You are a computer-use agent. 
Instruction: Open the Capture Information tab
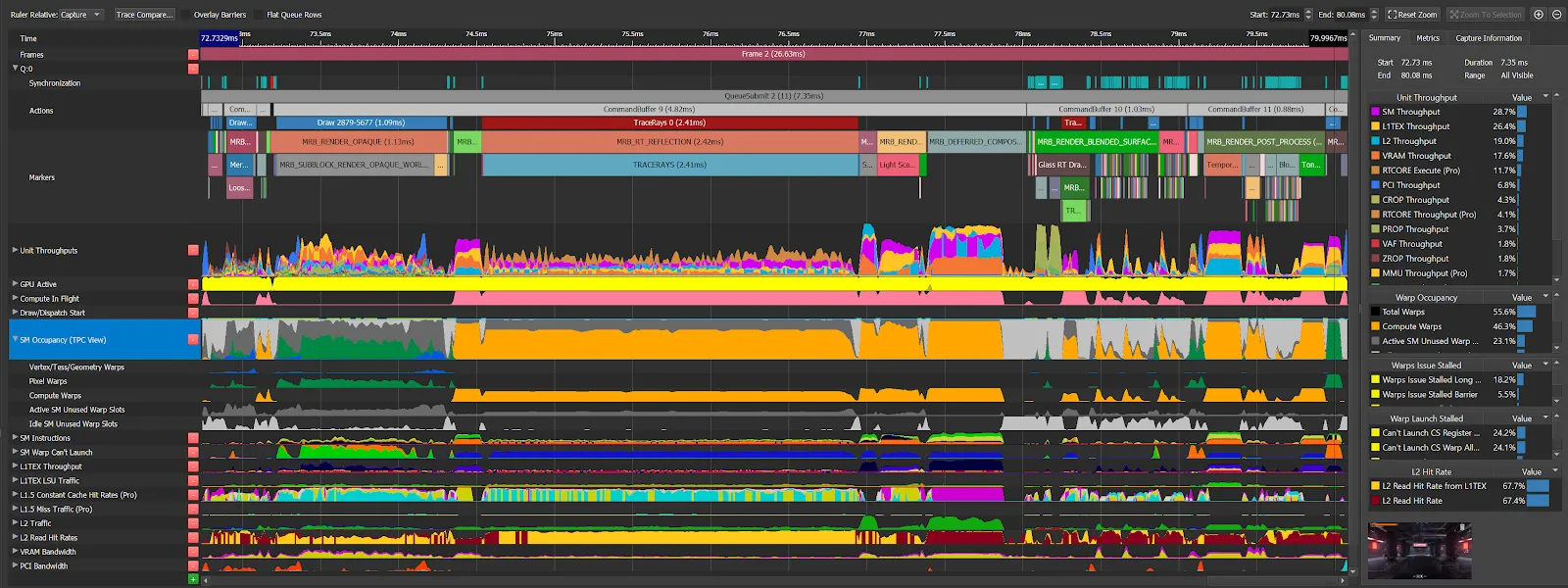[1488, 38]
